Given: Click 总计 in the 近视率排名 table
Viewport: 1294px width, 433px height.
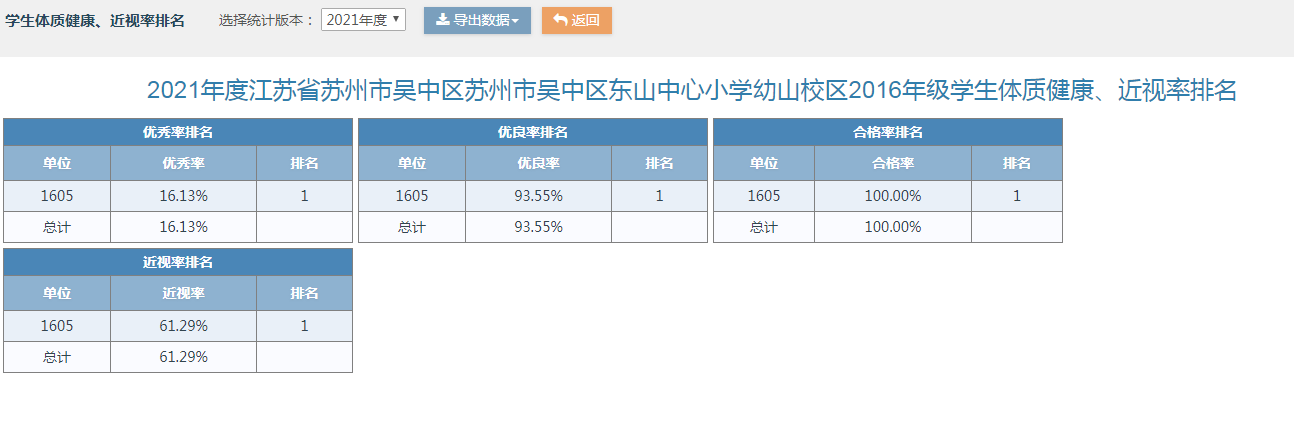Looking at the screenshot, I should coord(57,357).
